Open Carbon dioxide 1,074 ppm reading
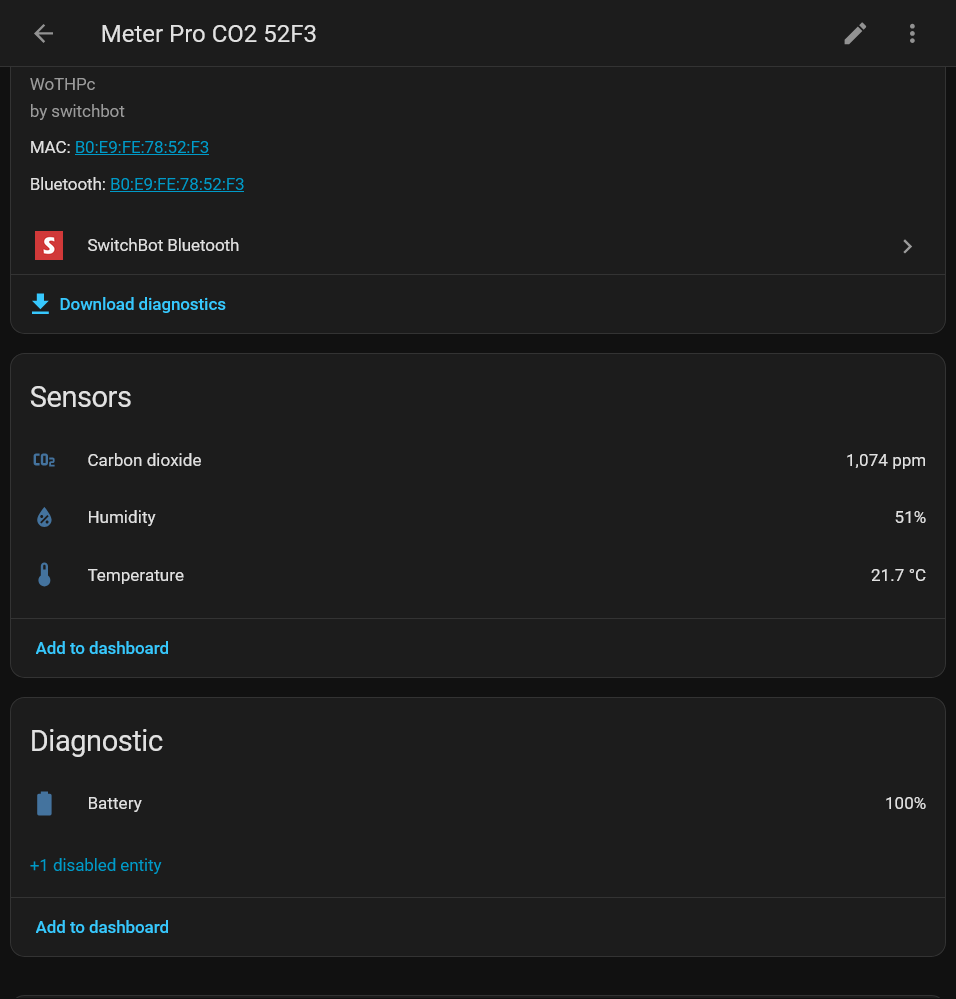Image resolution: width=956 pixels, height=999 pixels. coord(885,461)
